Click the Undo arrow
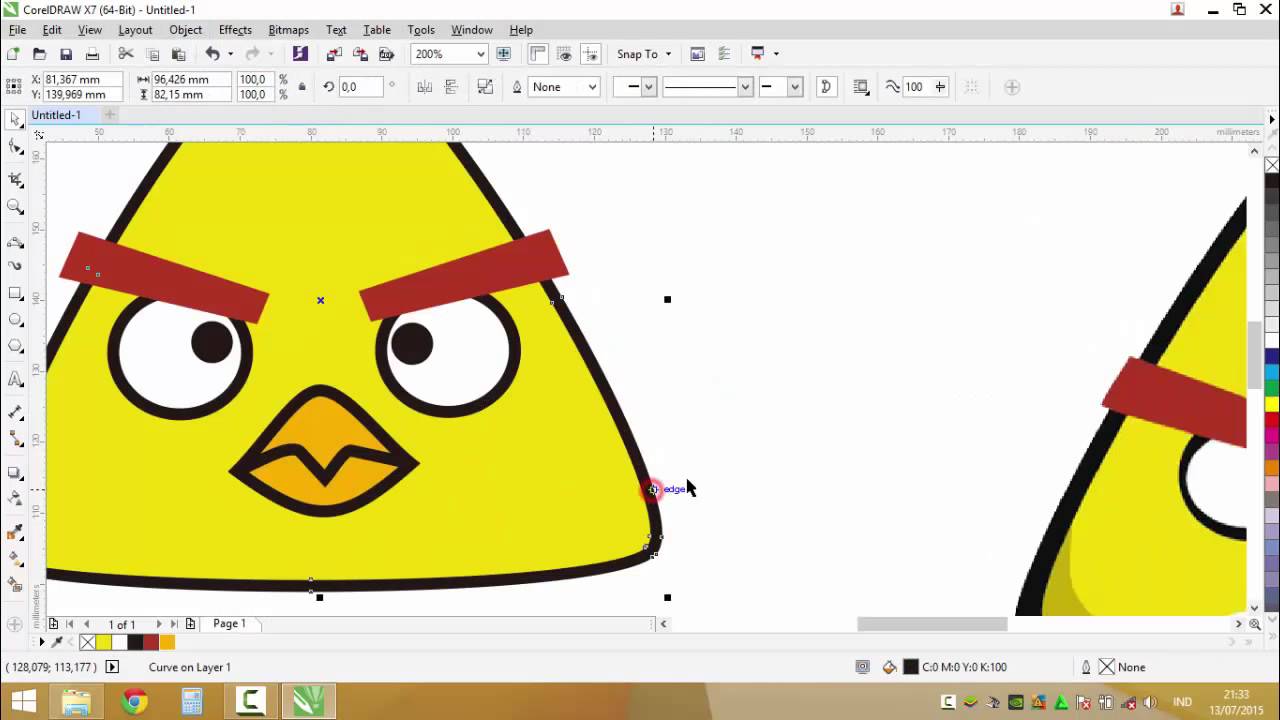 212,54
